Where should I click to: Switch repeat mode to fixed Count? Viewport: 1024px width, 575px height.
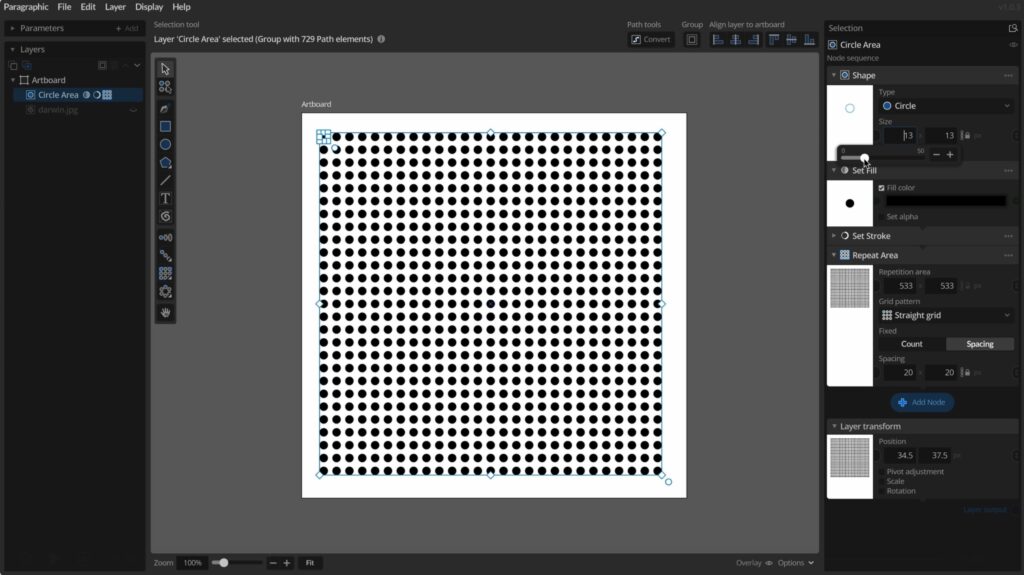(912, 344)
